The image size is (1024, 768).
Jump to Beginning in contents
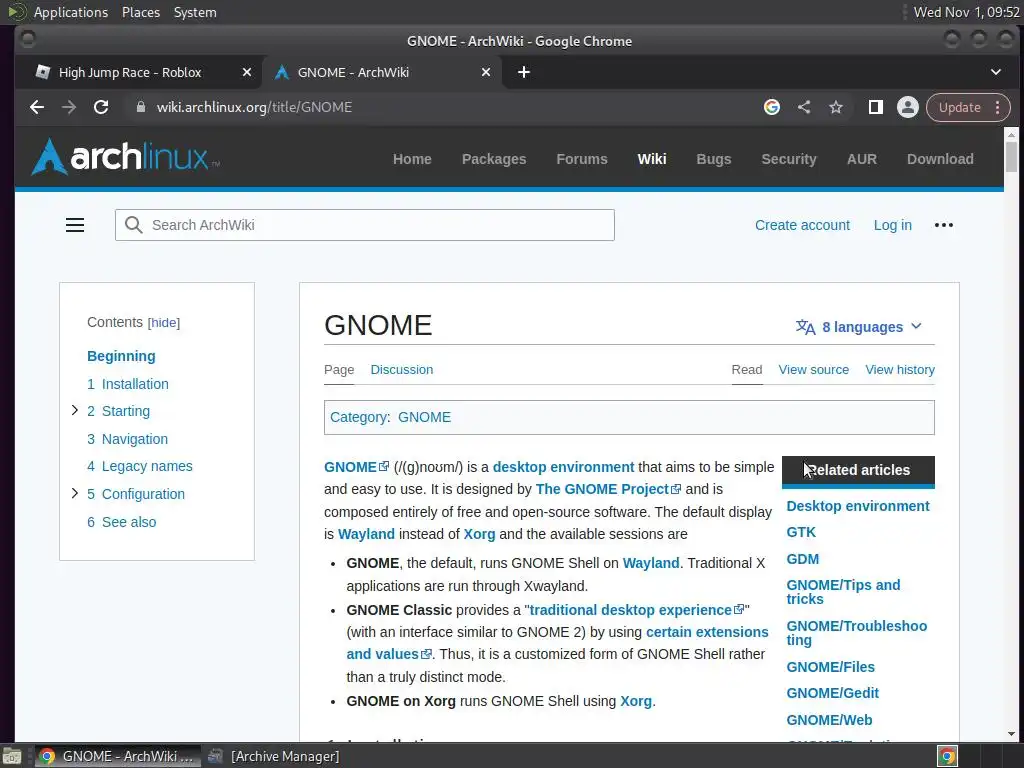121,356
